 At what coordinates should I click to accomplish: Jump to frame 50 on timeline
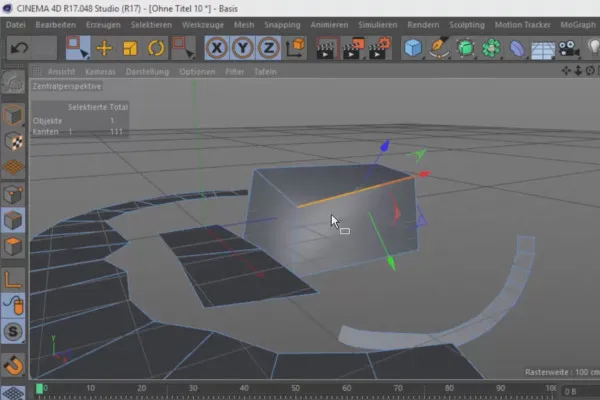click(295, 388)
